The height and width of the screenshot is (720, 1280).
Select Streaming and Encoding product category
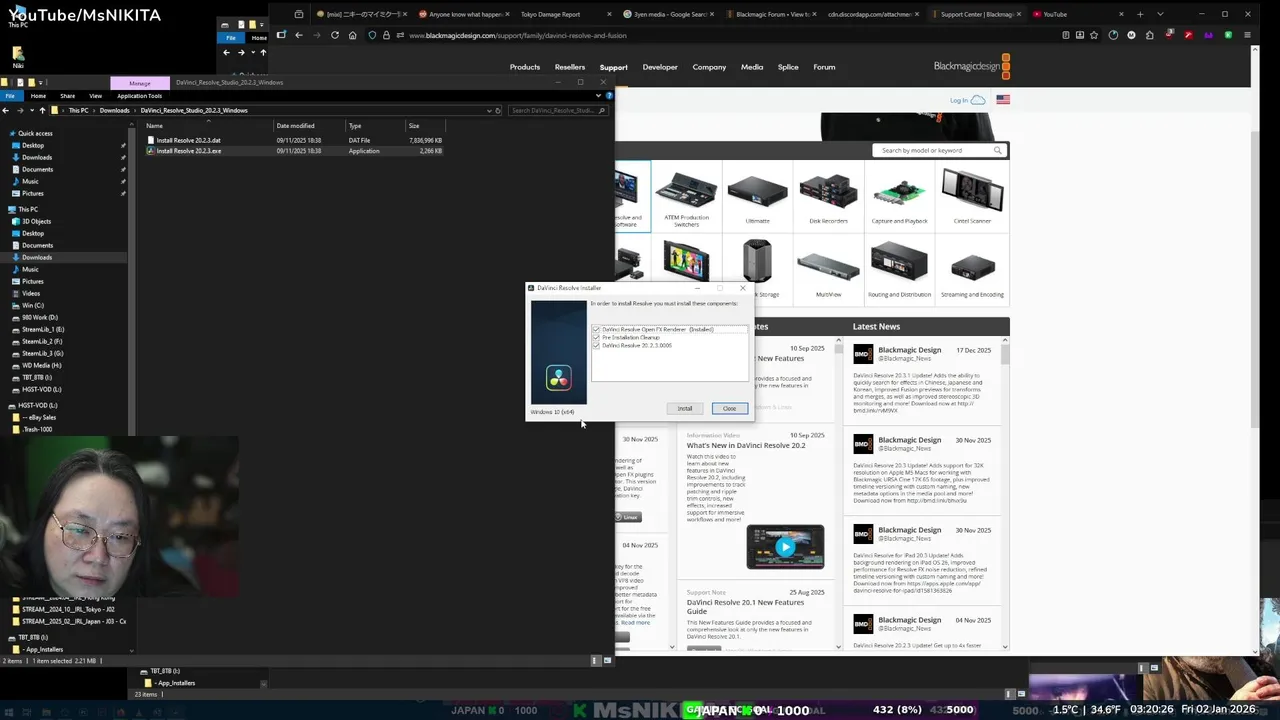point(972,270)
